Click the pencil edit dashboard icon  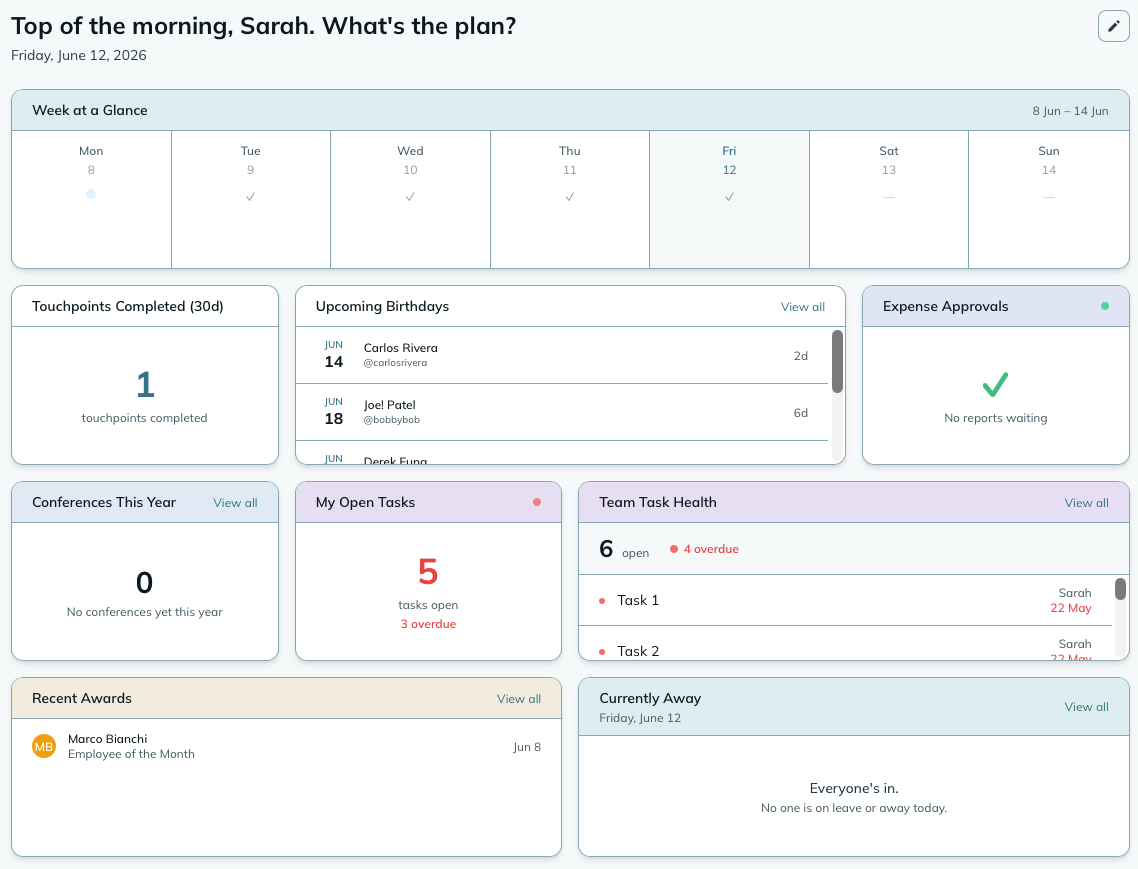[x=1113, y=26]
